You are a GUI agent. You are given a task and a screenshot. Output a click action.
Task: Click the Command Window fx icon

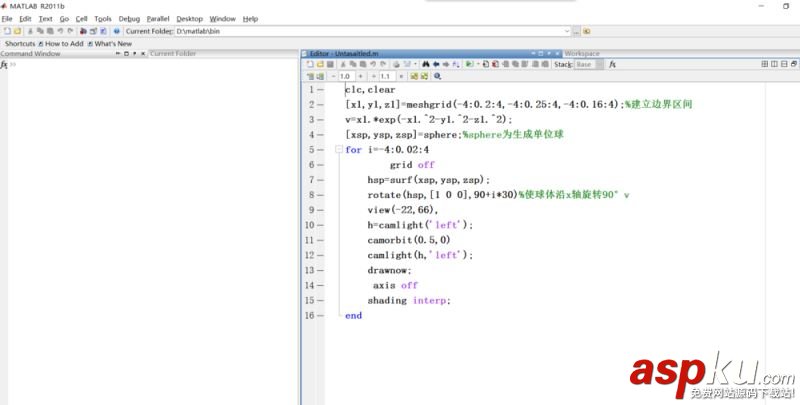pos(4,65)
